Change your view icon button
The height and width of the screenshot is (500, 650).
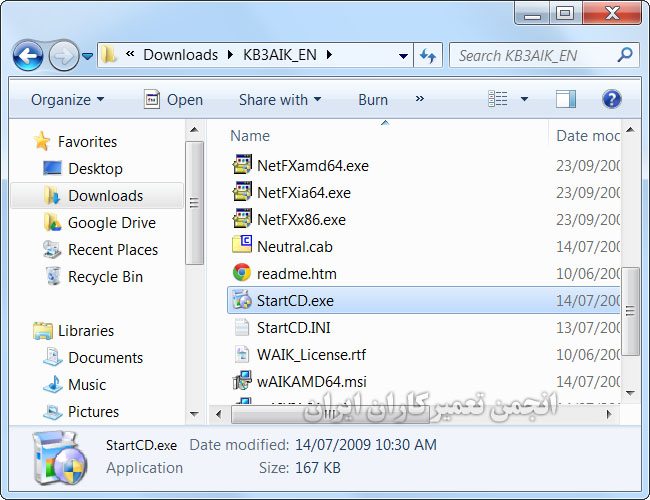498,99
